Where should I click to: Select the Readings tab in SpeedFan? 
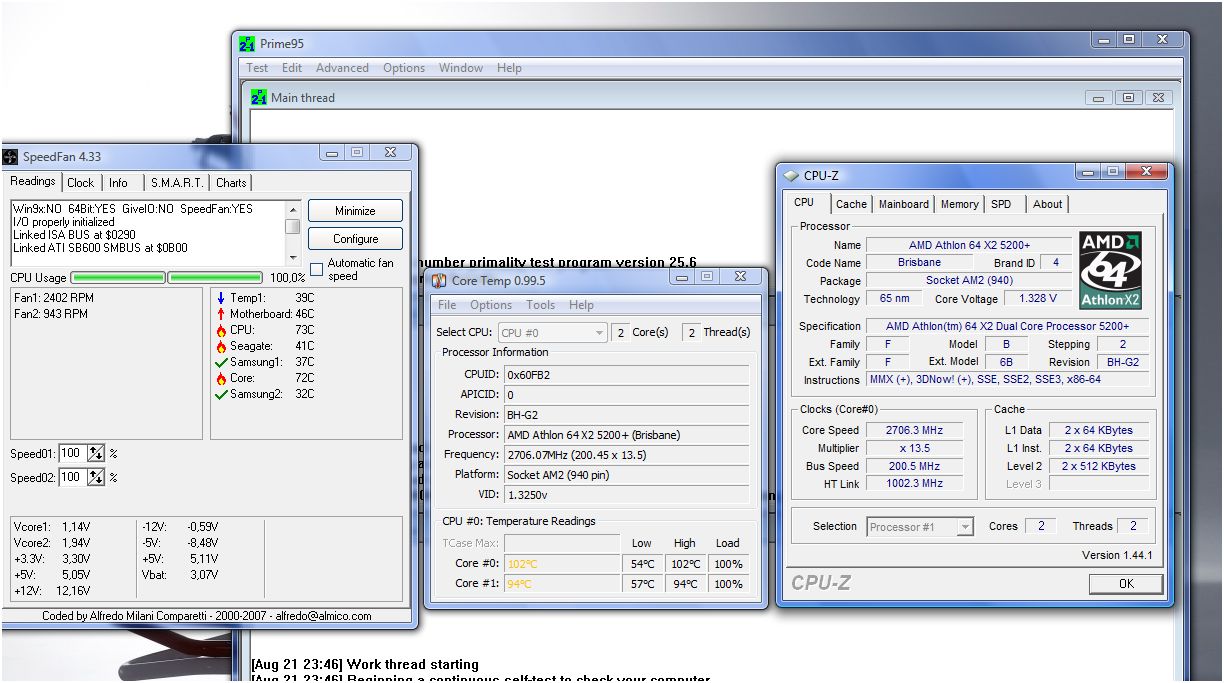[x=33, y=181]
